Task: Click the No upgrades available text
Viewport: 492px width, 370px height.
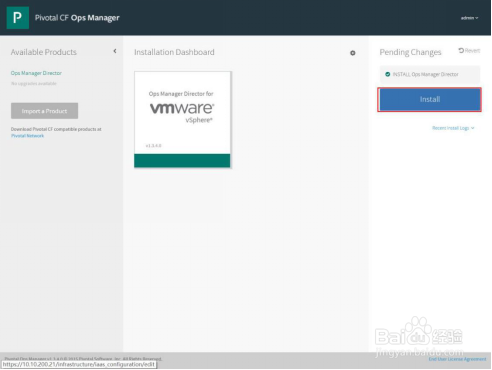Action: [34, 83]
